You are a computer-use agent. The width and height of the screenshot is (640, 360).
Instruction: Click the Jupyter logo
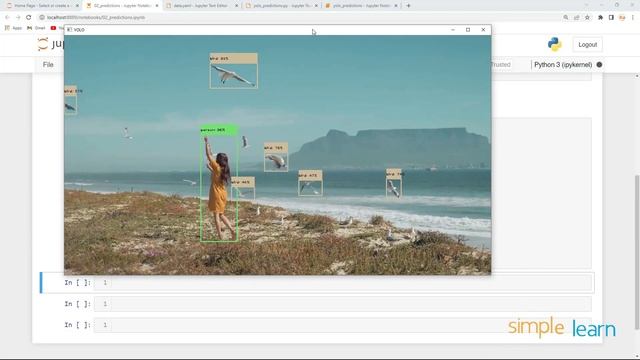click(51, 44)
